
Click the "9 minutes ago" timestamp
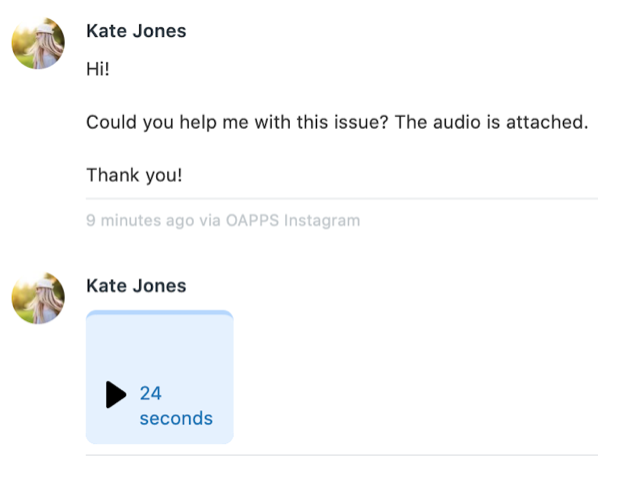(140, 221)
